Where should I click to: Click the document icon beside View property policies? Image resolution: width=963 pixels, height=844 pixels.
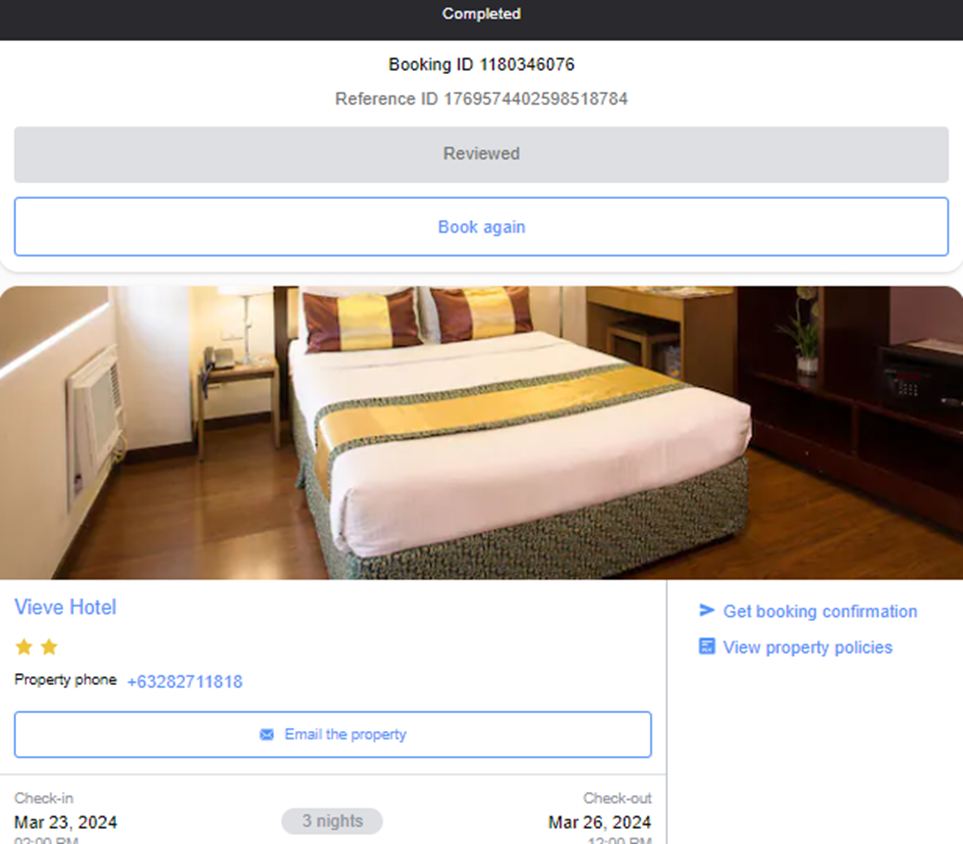click(x=707, y=646)
